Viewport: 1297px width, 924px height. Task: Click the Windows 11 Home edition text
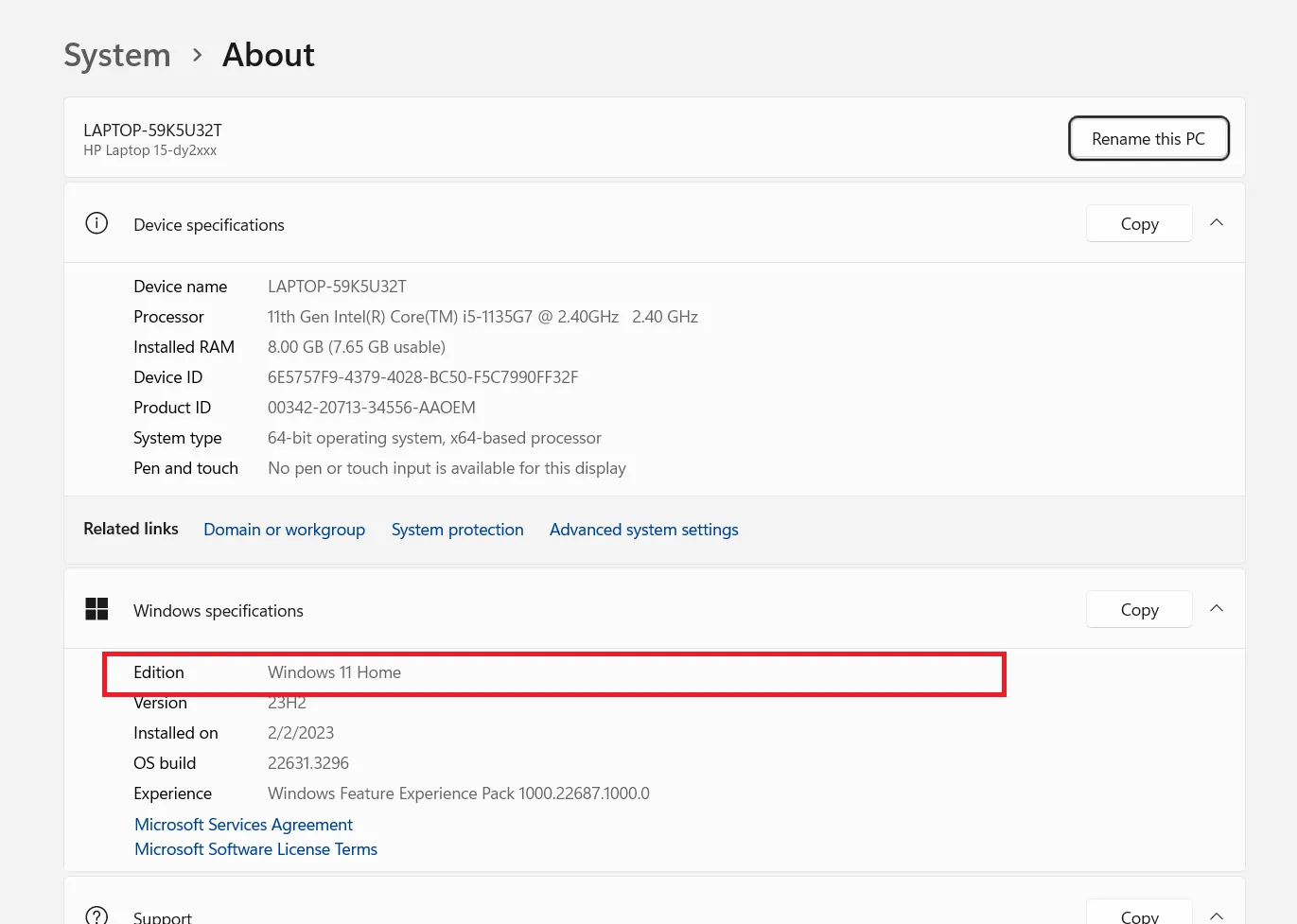pos(334,672)
